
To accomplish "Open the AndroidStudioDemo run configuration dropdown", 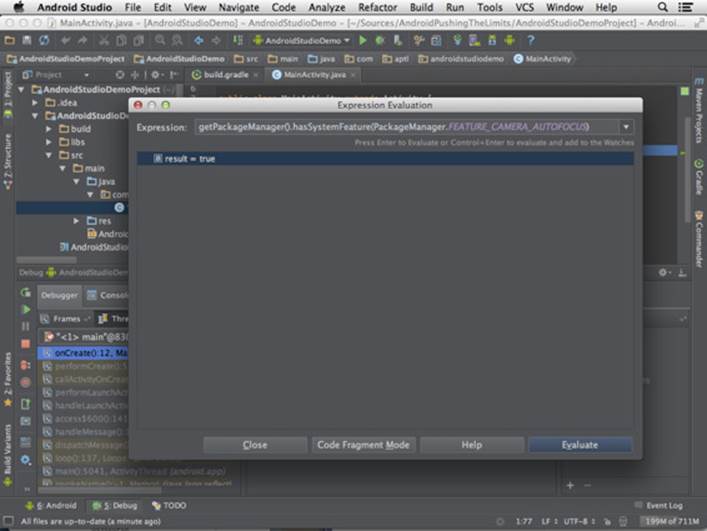I will [302, 41].
